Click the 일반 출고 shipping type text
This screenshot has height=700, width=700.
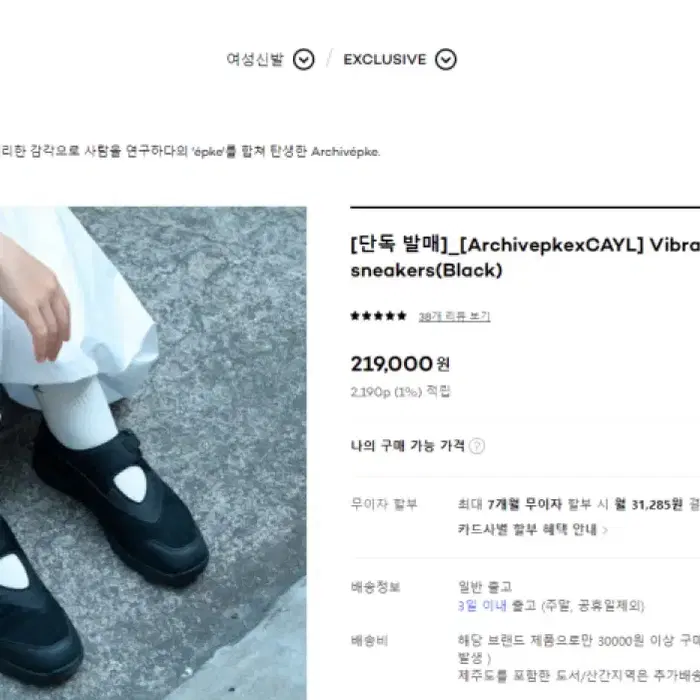(x=485, y=587)
